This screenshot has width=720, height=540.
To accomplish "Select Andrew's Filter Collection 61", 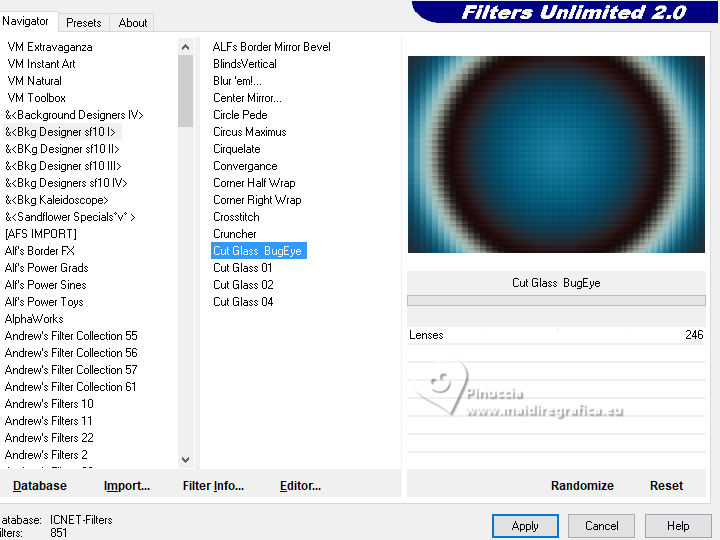I will (x=70, y=387).
